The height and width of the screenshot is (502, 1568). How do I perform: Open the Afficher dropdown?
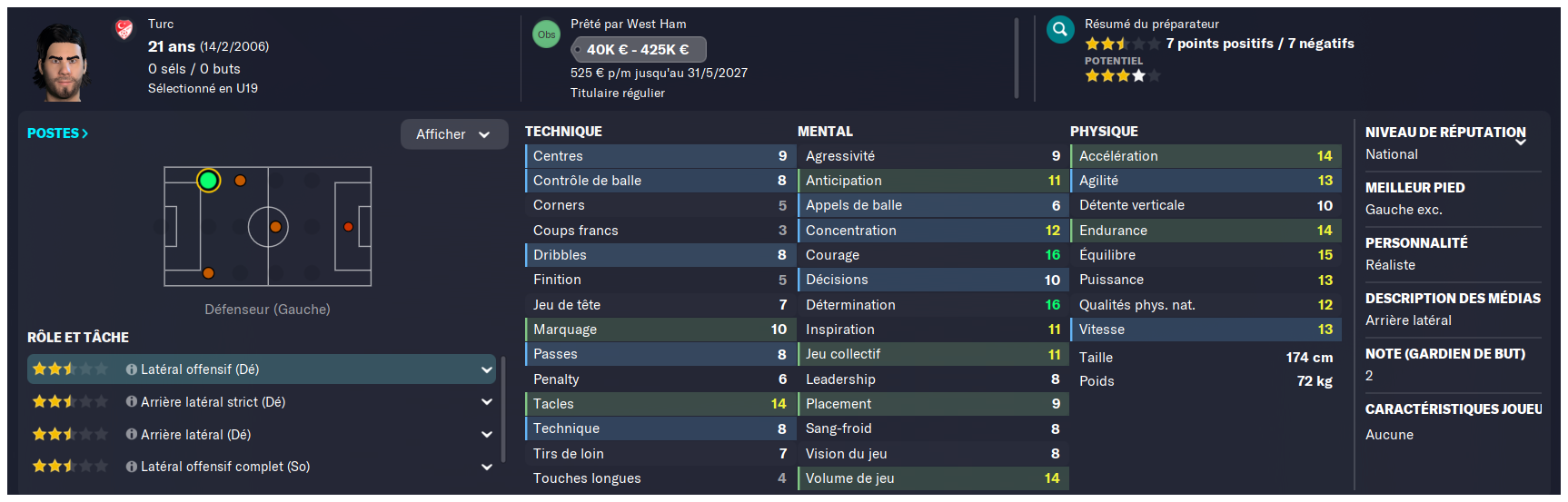click(454, 134)
